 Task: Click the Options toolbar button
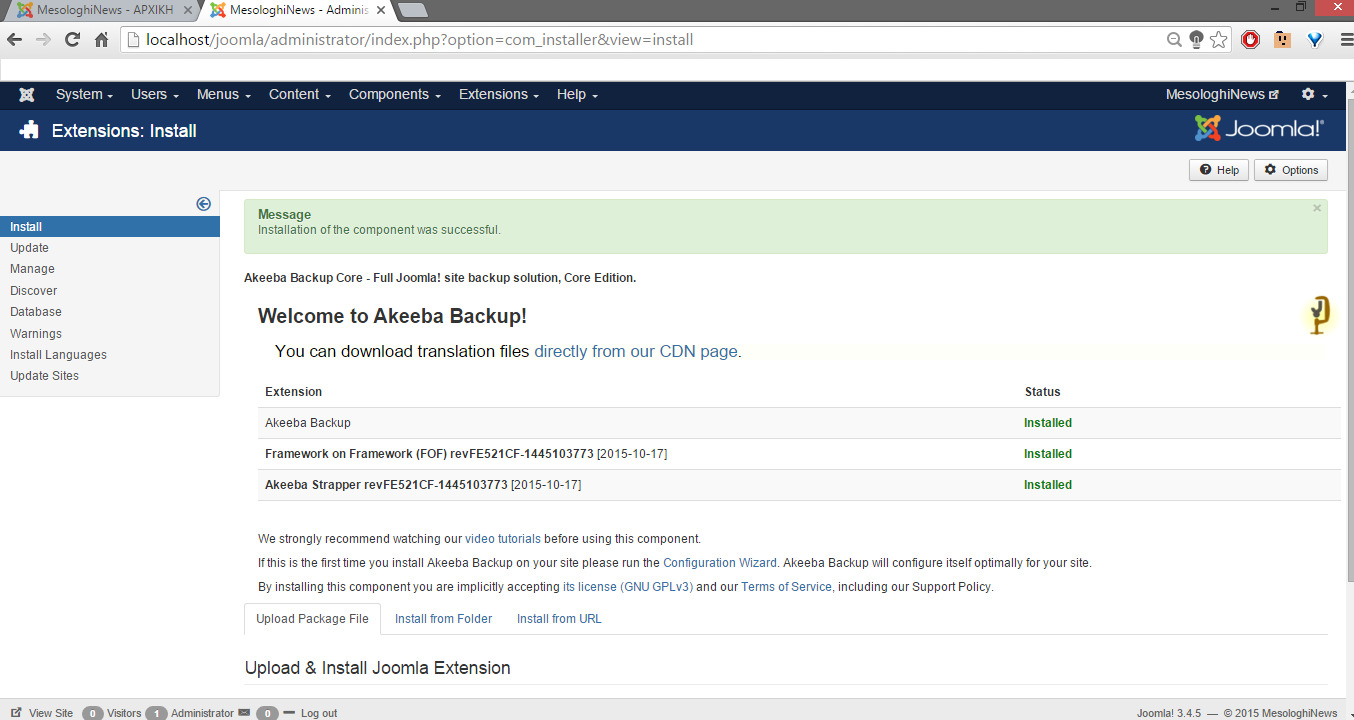tap(1291, 170)
